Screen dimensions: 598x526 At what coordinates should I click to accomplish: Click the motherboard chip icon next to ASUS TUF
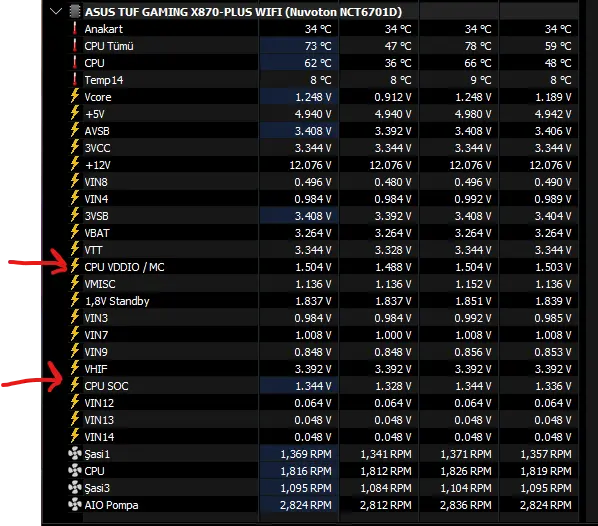75,12
